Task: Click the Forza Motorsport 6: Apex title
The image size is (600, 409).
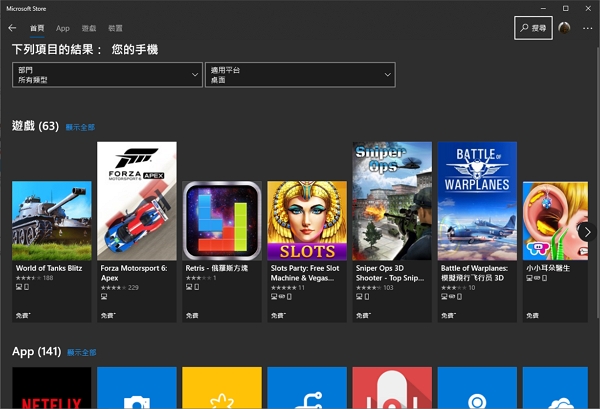Action: 134,273
